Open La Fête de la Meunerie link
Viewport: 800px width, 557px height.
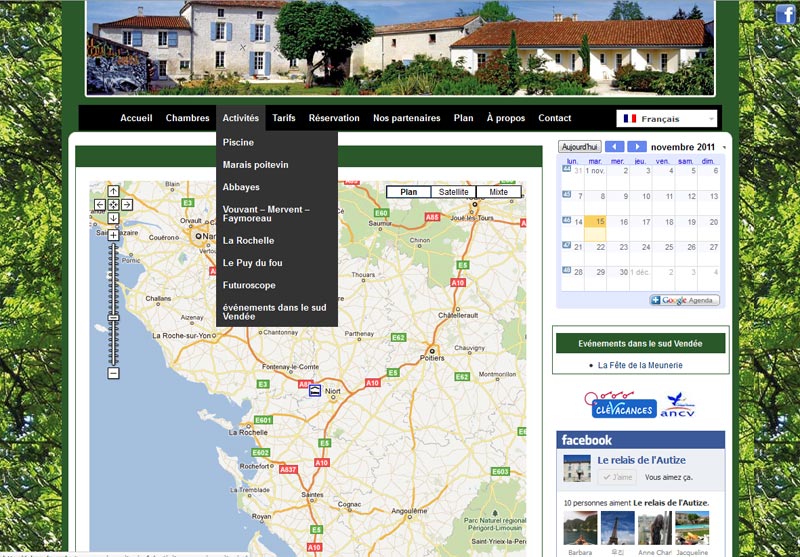click(x=640, y=365)
